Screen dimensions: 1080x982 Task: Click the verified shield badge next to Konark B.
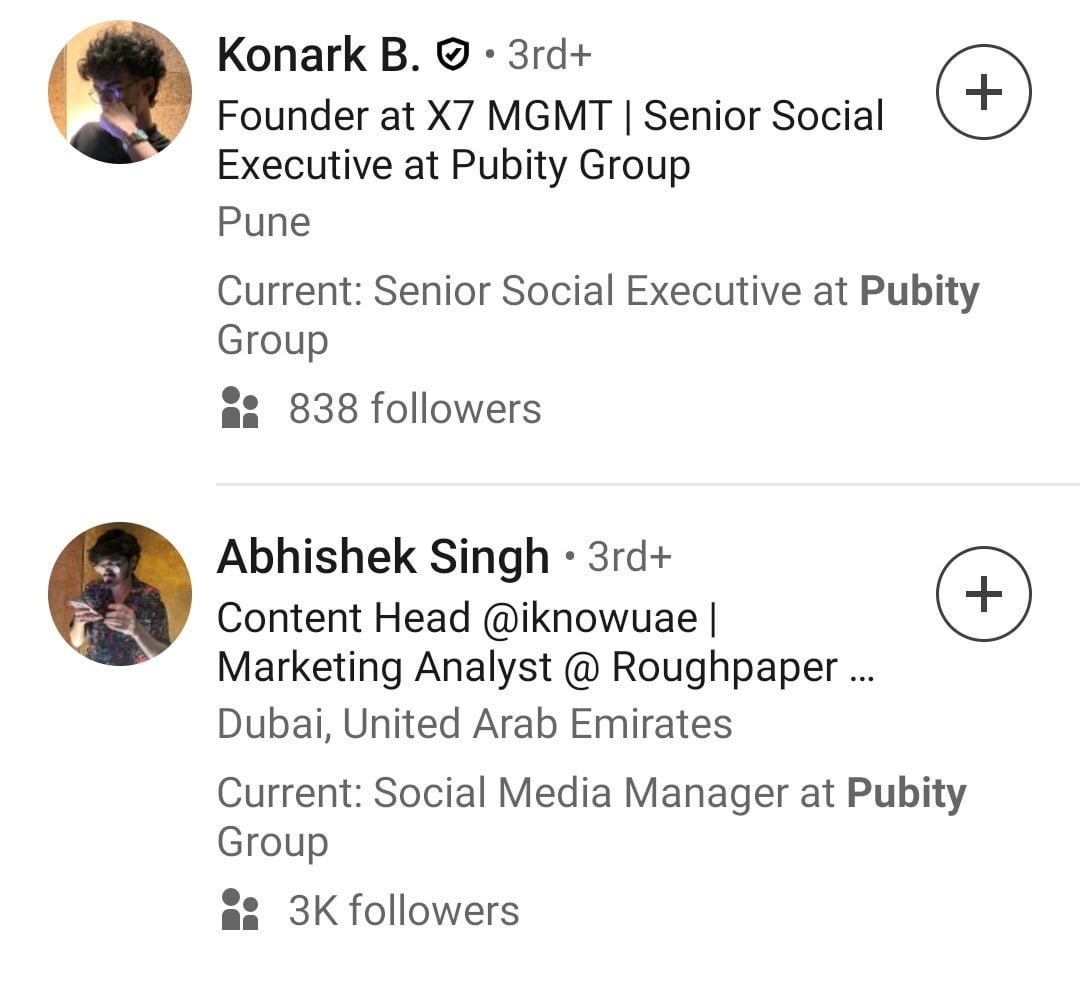[x=453, y=56]
